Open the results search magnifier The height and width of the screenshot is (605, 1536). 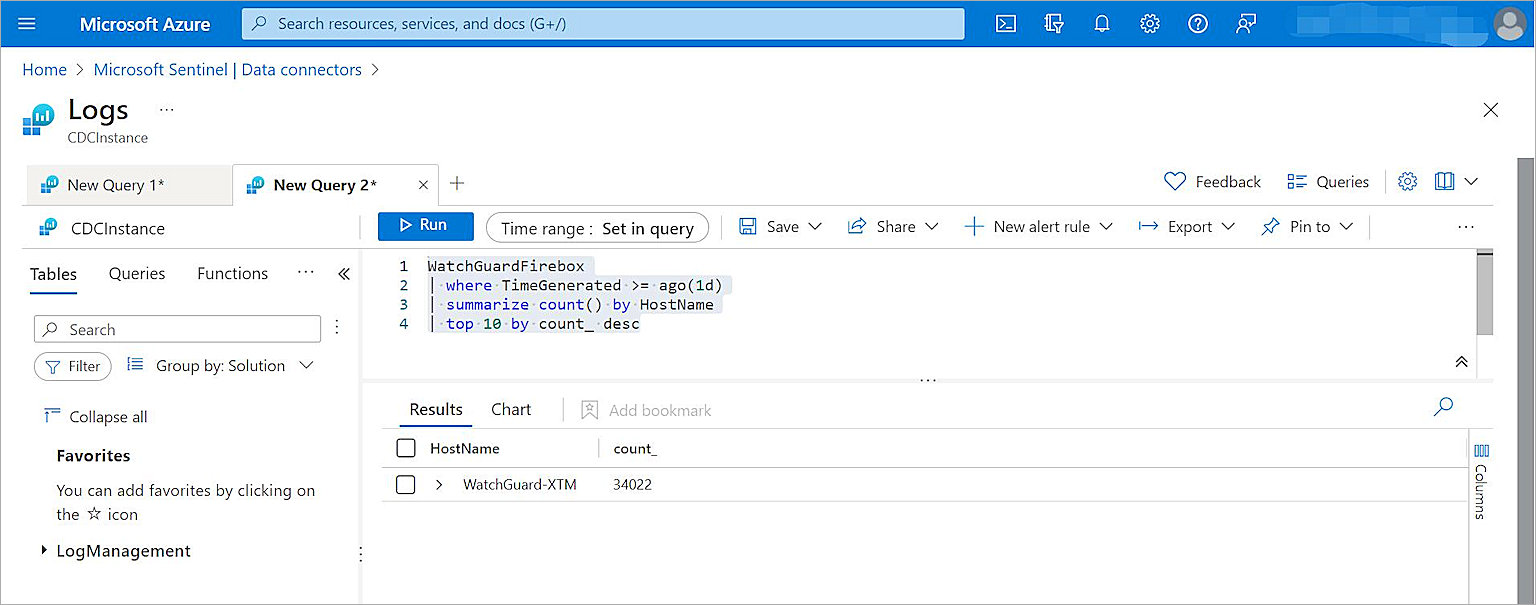(1443, 407)
